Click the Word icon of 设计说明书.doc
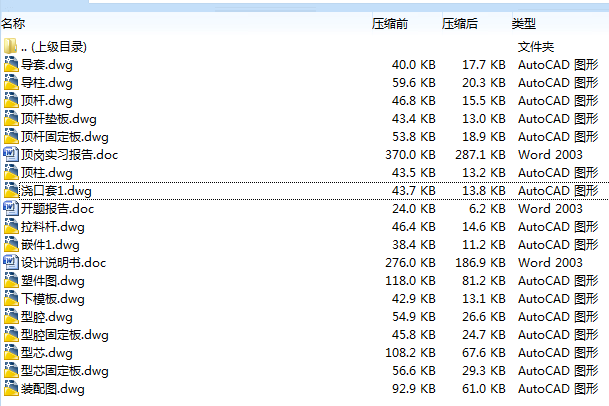The width and height of the screenshot is (609, 406). (x=11, y=263)
